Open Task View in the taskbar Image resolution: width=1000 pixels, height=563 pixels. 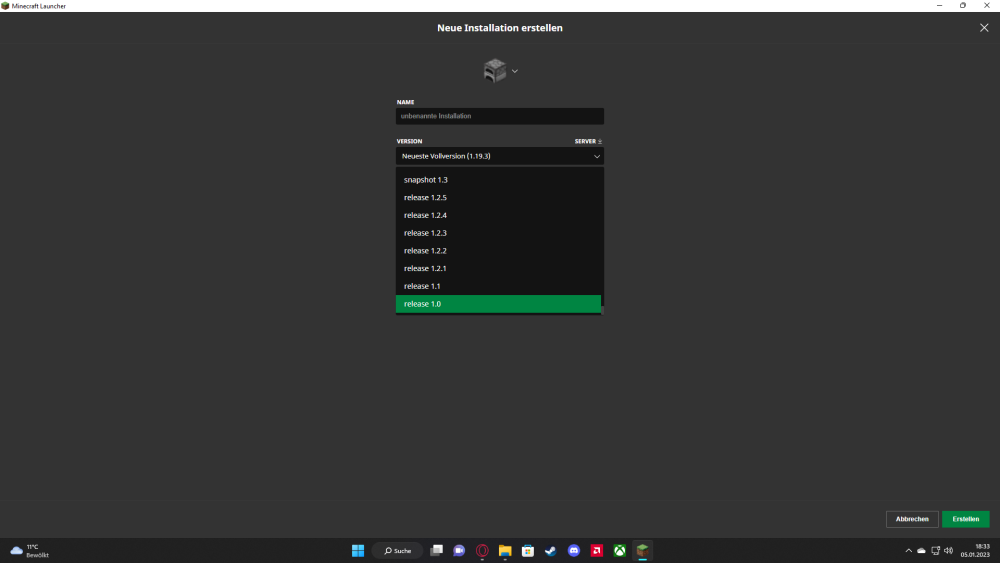pos(436,550)
